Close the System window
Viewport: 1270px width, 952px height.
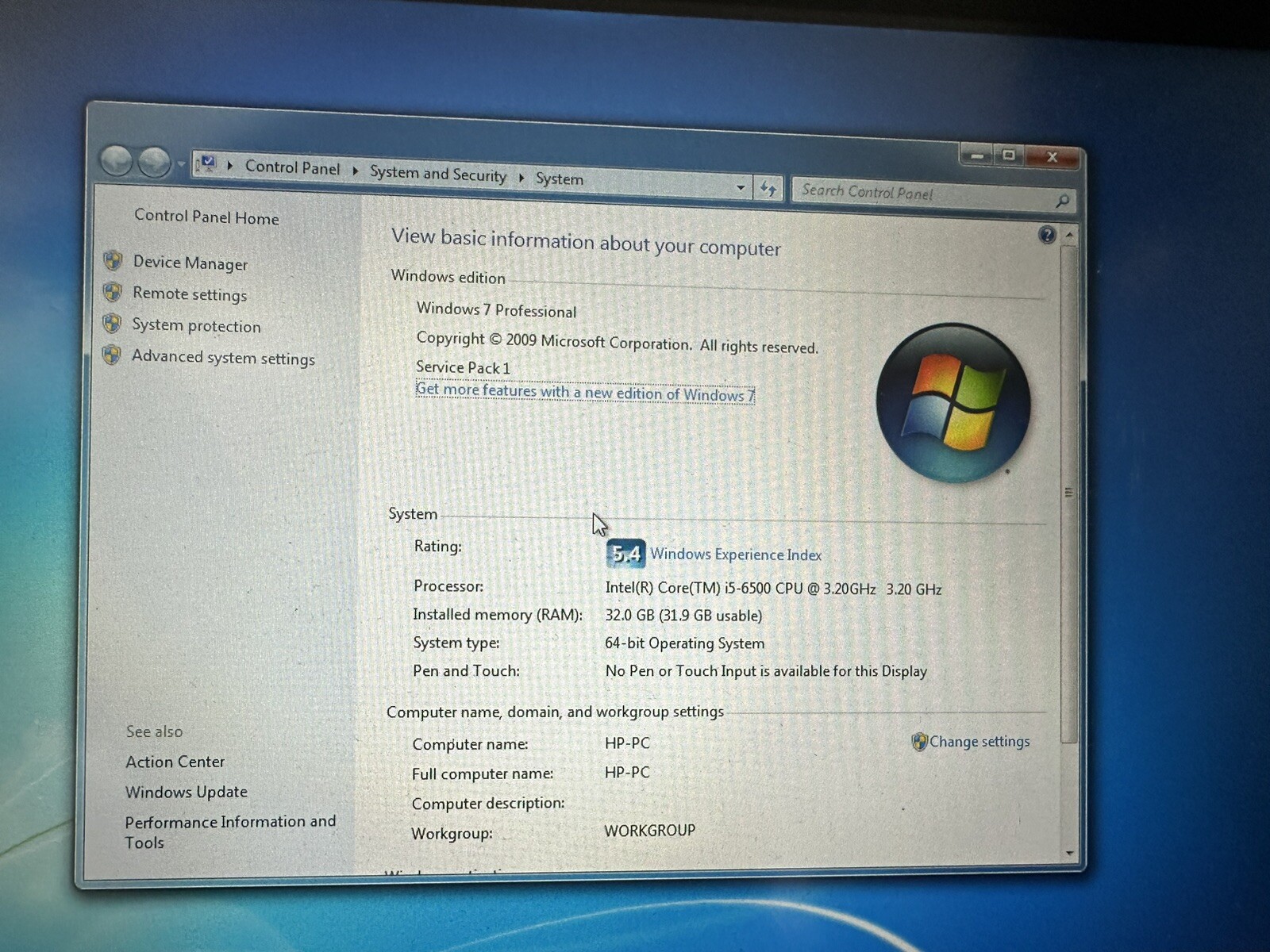tap(1053, 157)
